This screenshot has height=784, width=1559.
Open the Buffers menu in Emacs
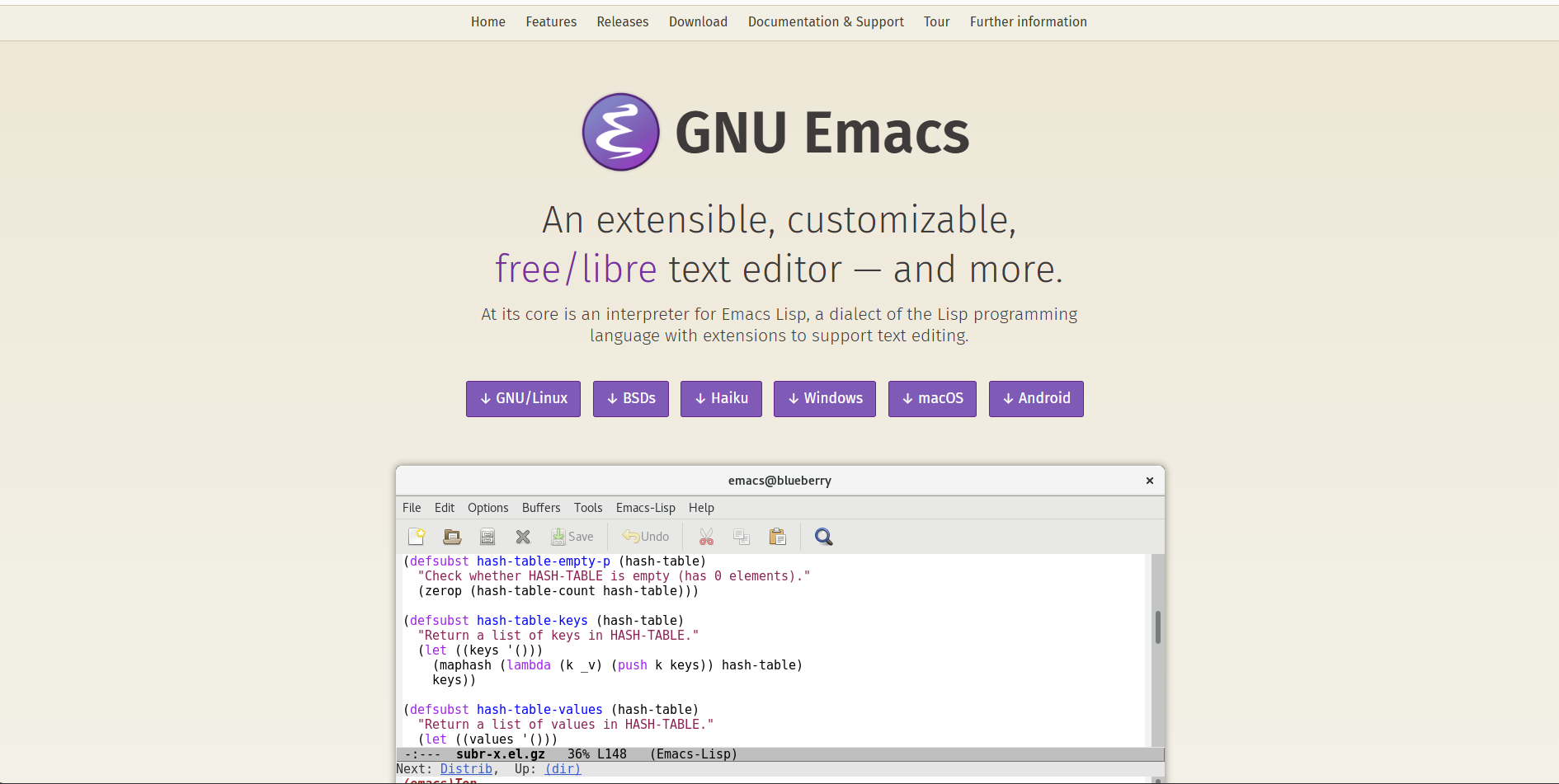point(541,508)
